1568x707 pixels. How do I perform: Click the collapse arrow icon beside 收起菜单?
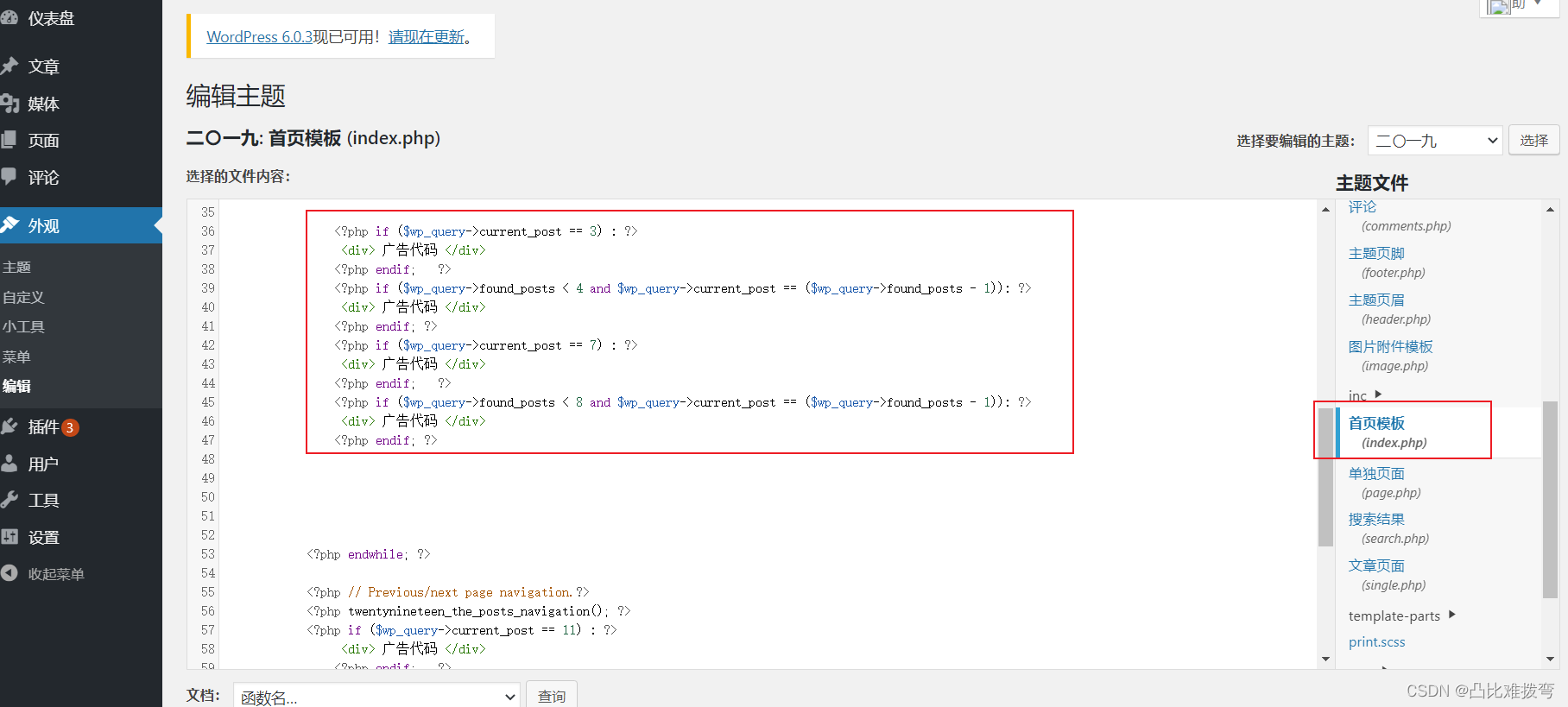(9, 573)
